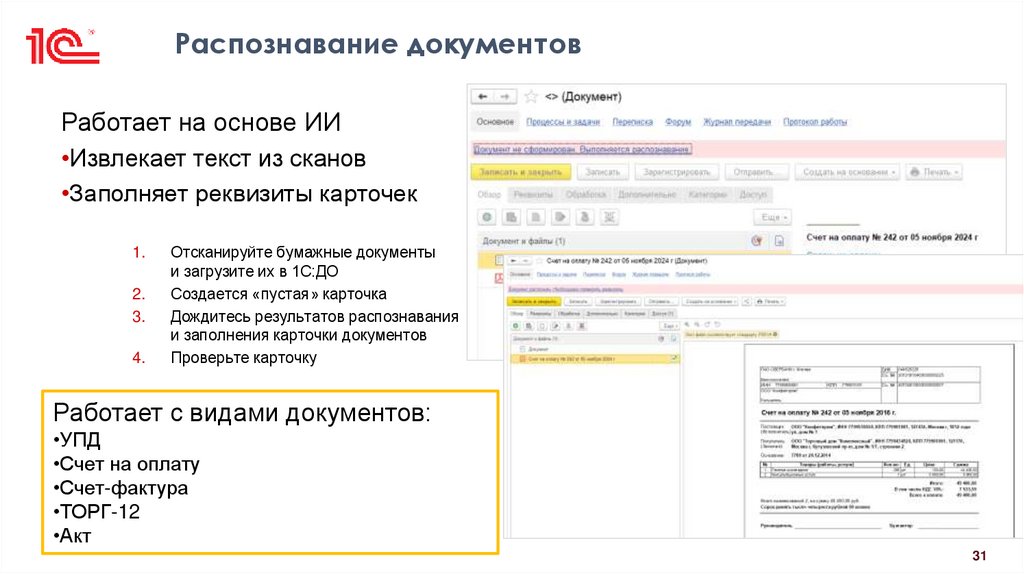Click forward arrow in <> (Документ) window
The width and height of the screenshot is (1024, 574).
click(x=505, y=97)
